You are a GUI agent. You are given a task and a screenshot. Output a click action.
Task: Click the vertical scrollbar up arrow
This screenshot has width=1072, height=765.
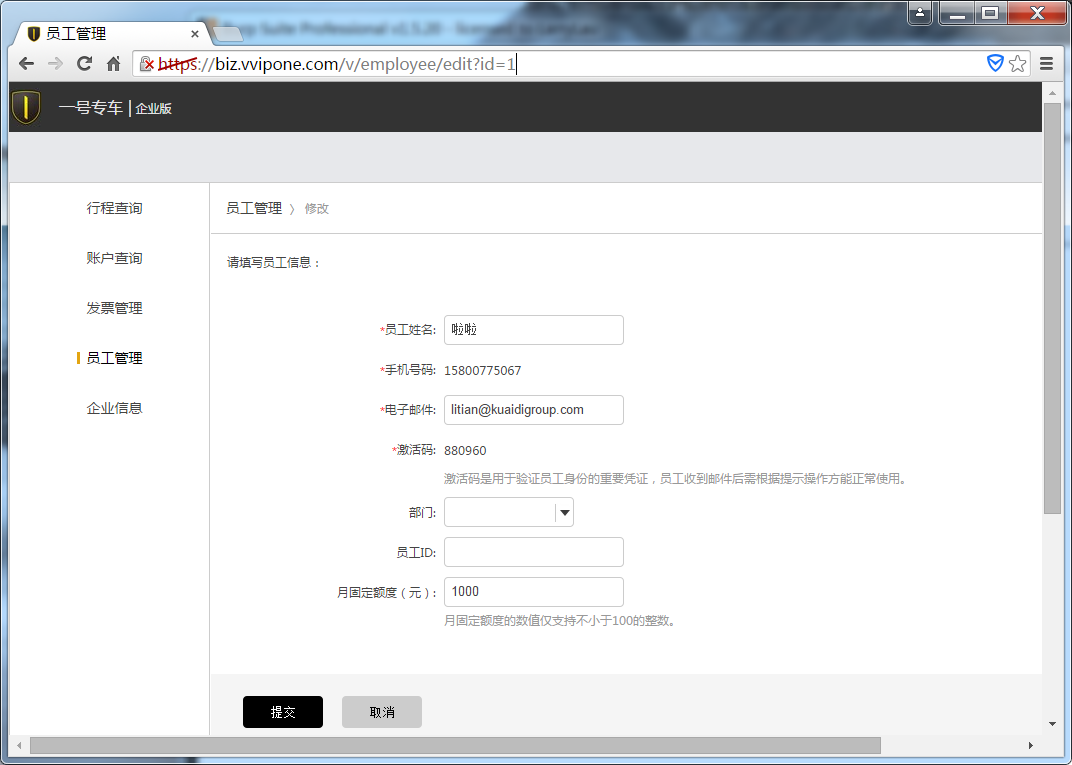tap(1051, 92)
